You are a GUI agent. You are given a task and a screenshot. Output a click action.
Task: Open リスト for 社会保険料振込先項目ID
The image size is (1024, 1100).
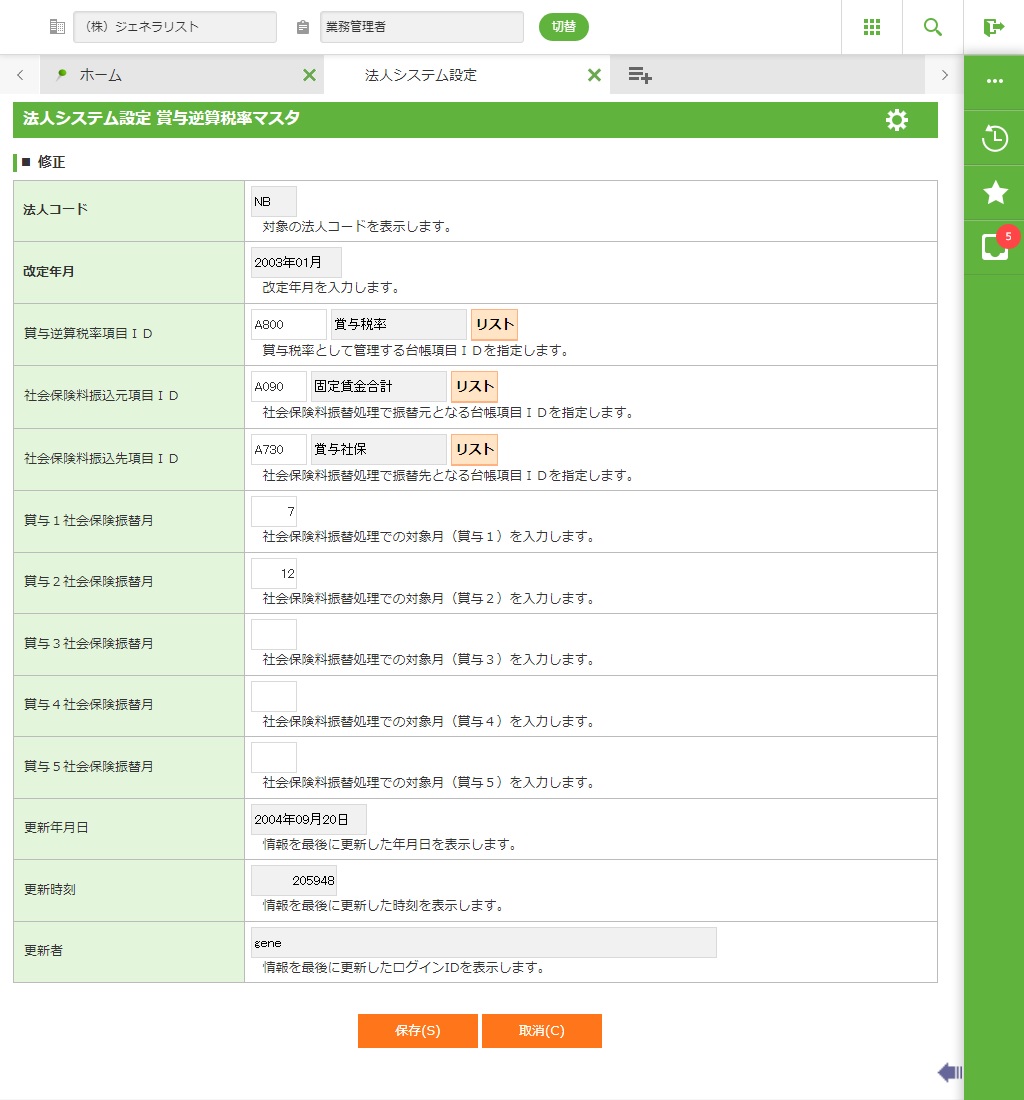(x=474, y=449)
